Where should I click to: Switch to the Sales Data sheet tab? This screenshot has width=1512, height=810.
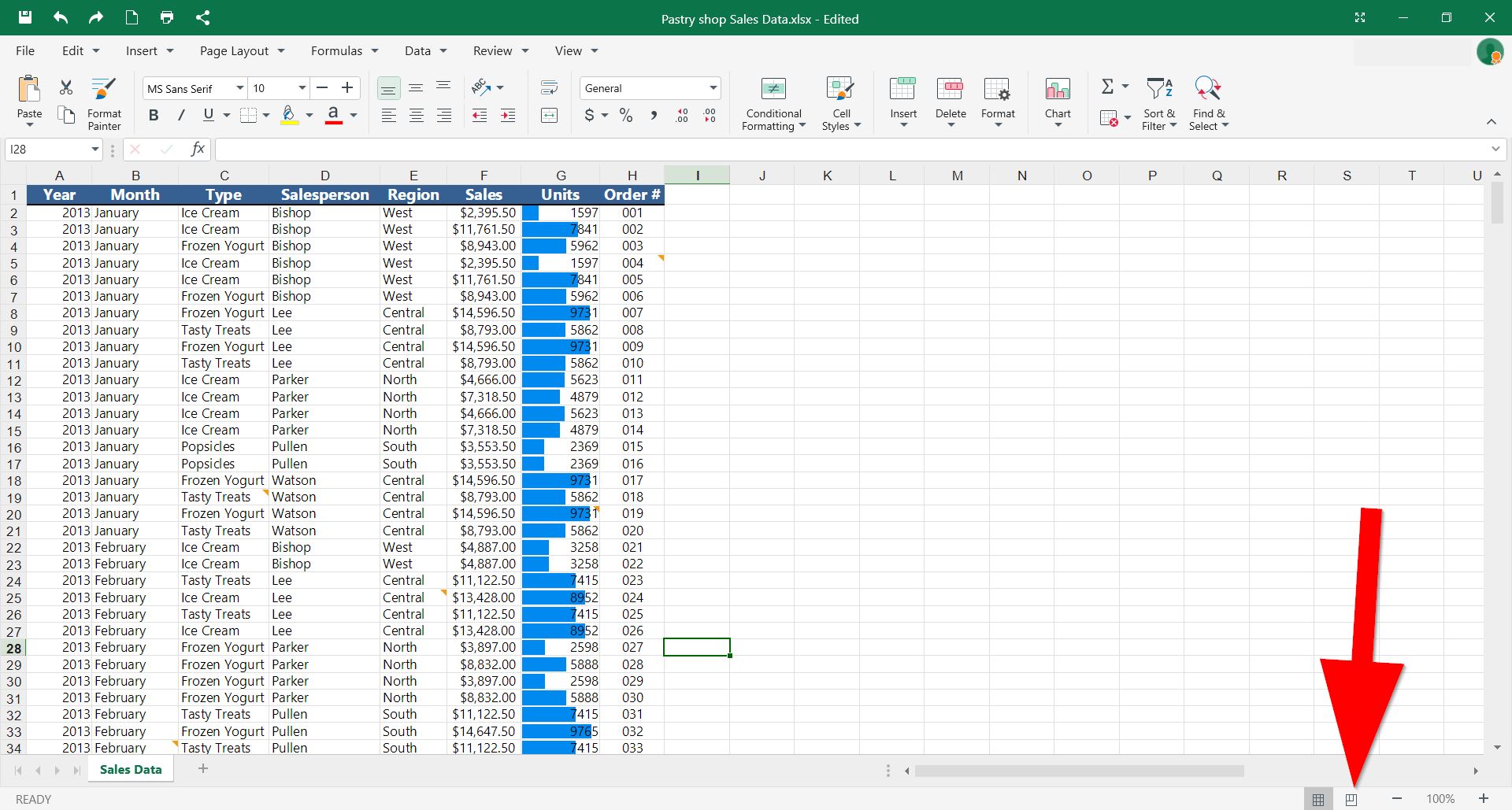(130, 769)
